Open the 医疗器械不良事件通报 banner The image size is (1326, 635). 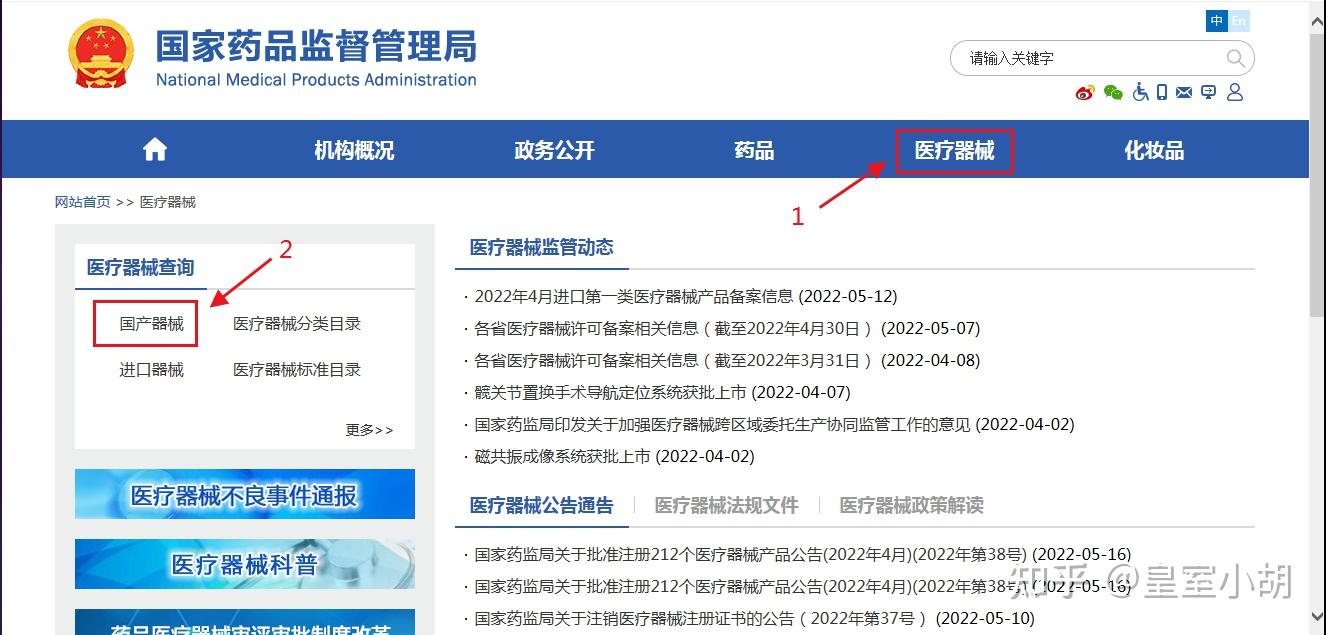pyautogui.click(x=245, y=494)
